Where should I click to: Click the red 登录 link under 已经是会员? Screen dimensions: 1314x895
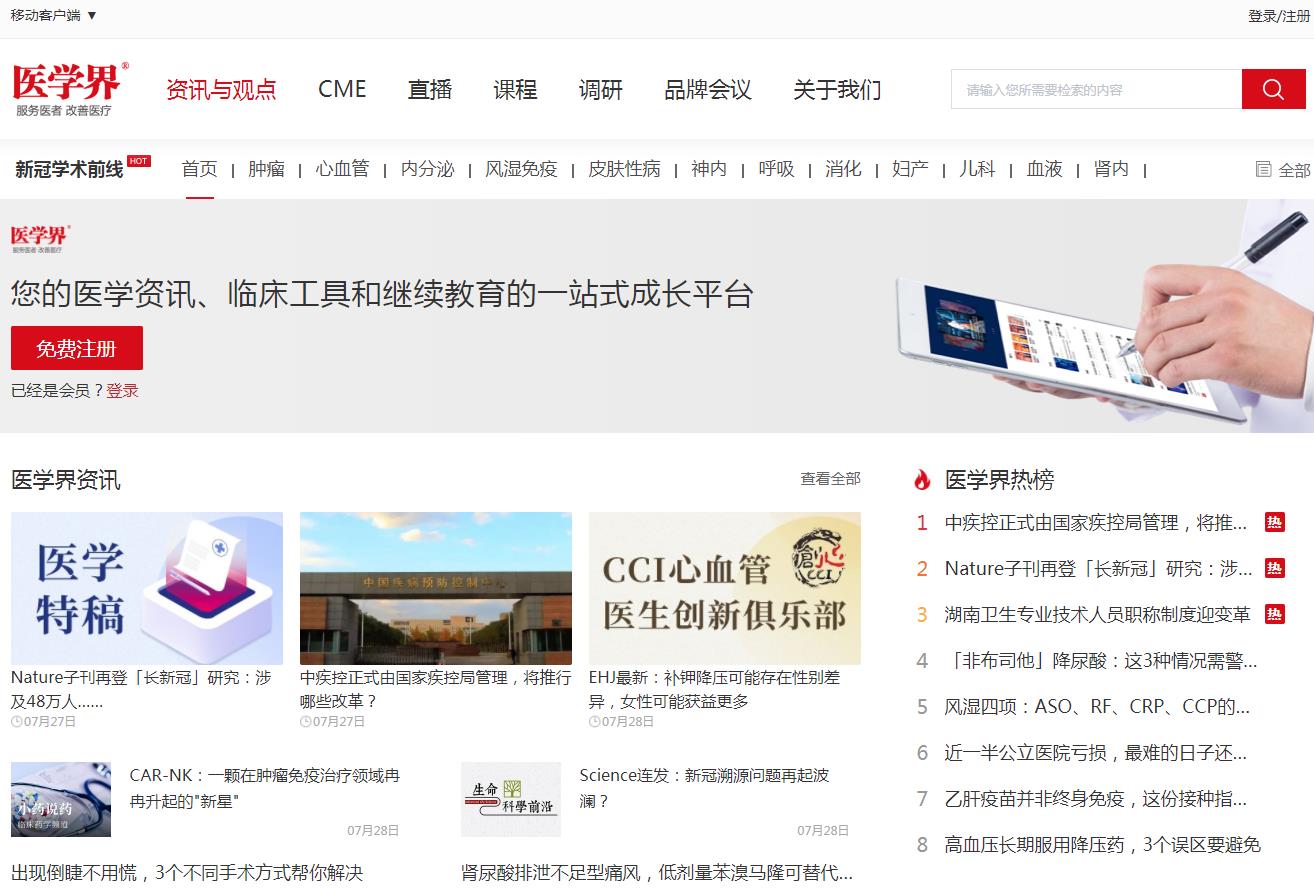click(x=123, y=391)
